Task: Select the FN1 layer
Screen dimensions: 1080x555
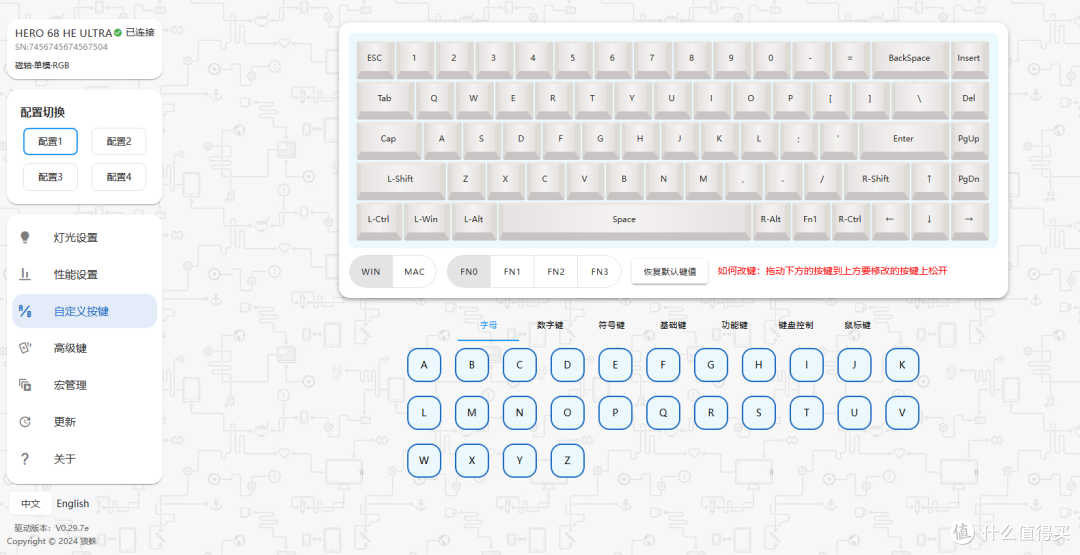Action: click(x=512, y=271)
